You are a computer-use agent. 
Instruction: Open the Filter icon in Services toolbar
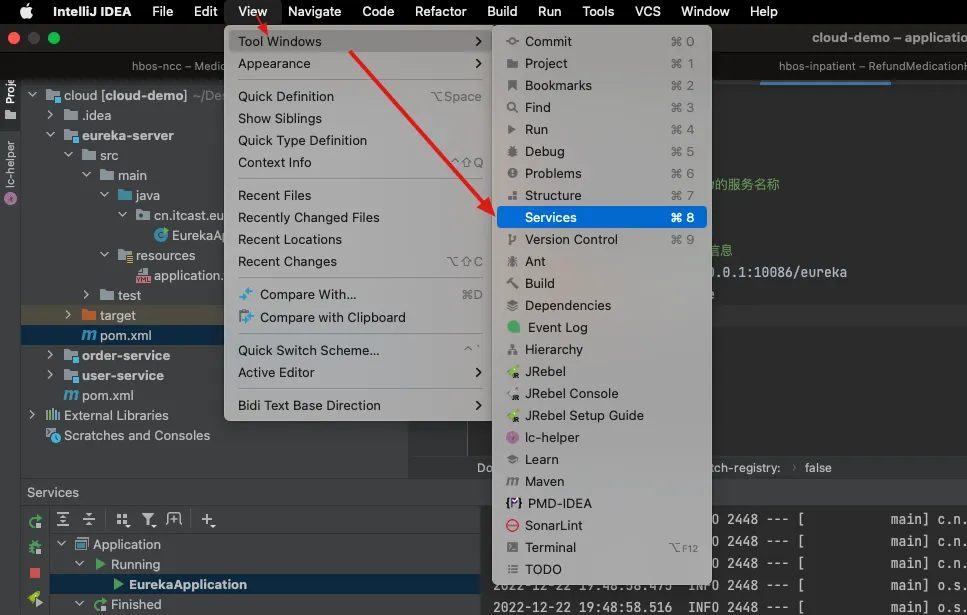149,520
